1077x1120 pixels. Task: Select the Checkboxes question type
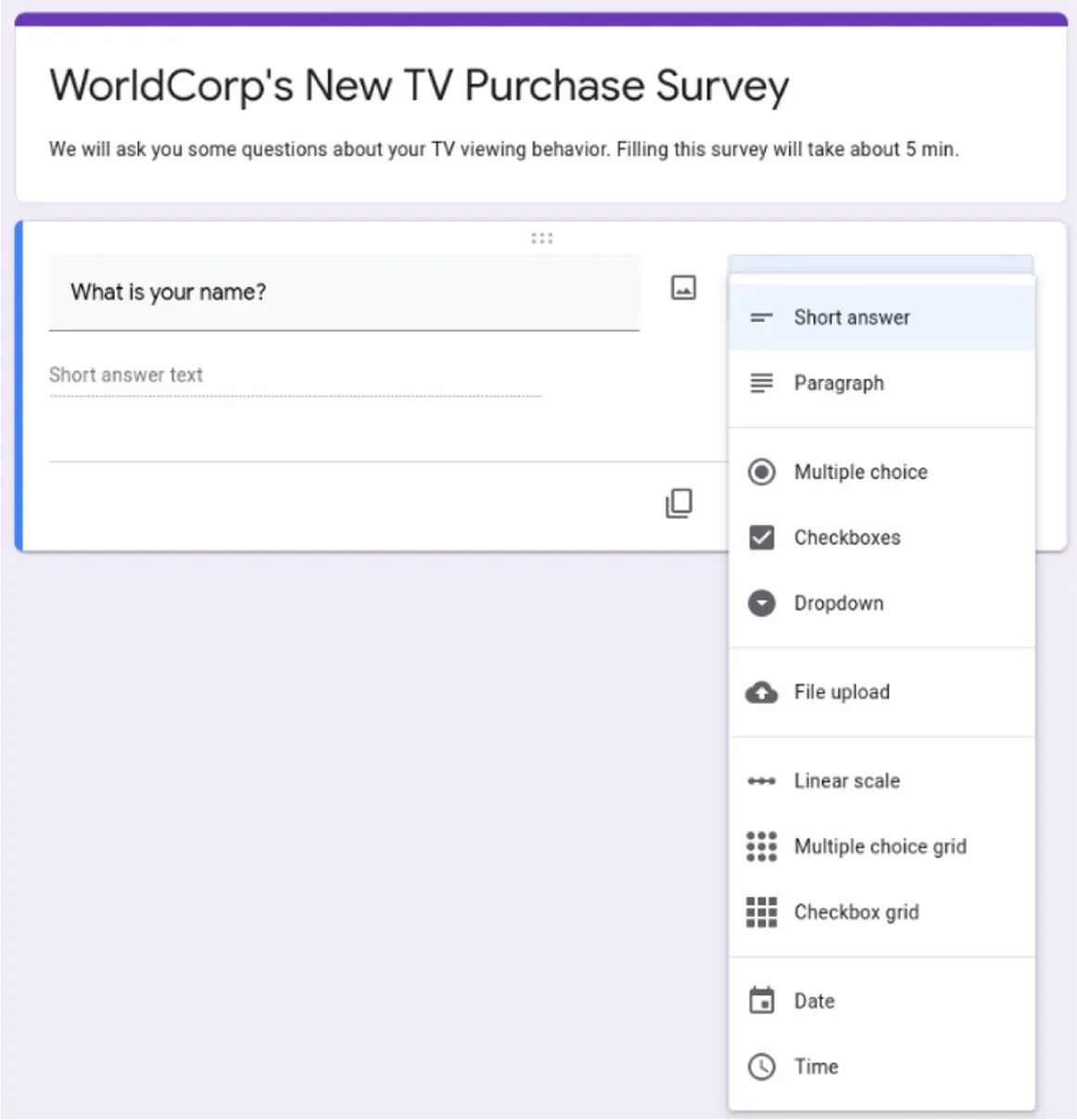pos(846,538)
